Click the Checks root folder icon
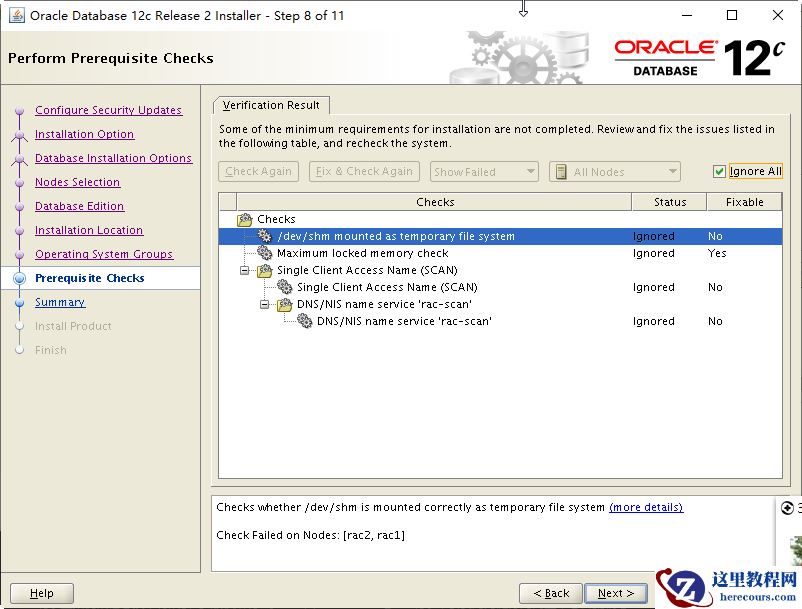This screenshot has width=802, height=609. [245, 219]
